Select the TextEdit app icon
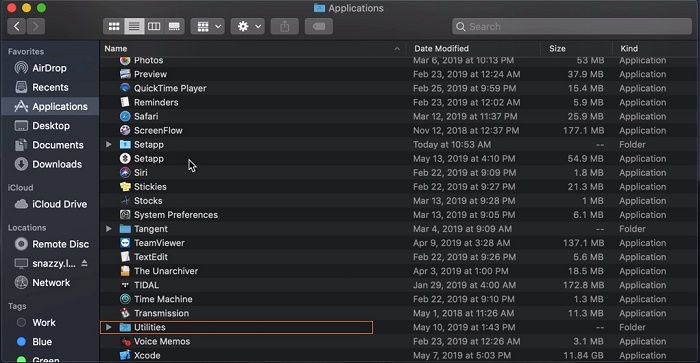 tap(125, 257)
